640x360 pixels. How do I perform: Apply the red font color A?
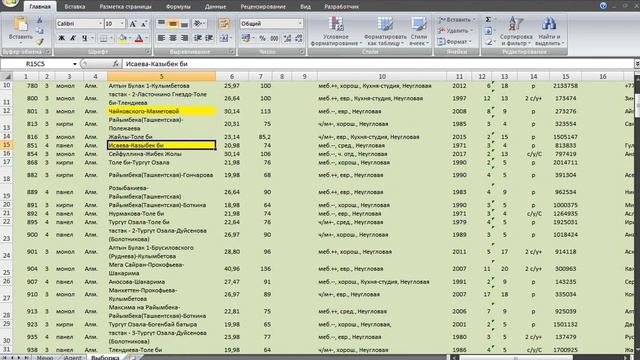pos(139,38)
